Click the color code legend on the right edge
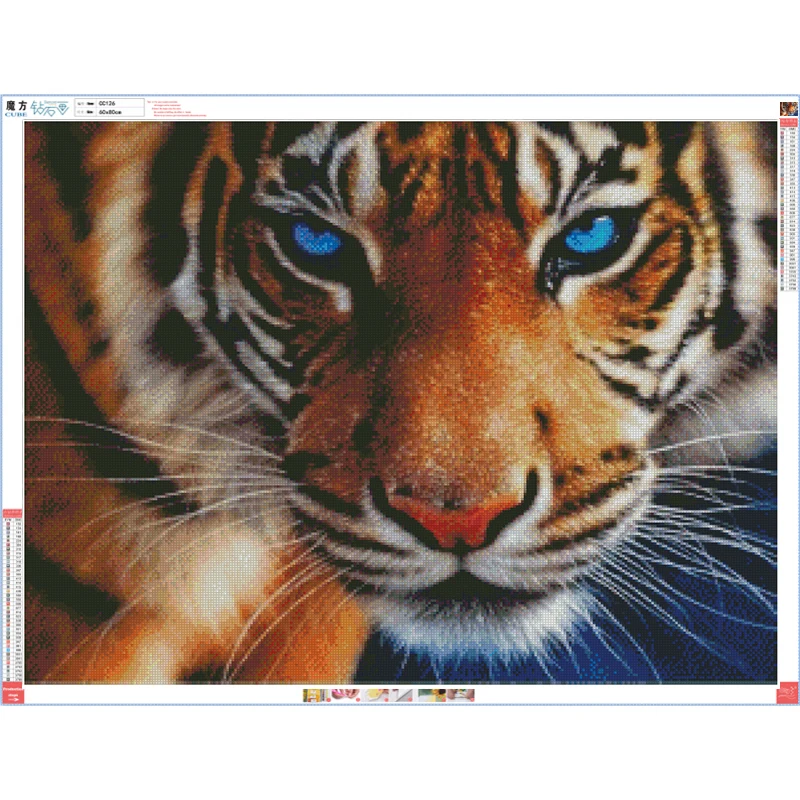The image size is (800, 800). 788,209
